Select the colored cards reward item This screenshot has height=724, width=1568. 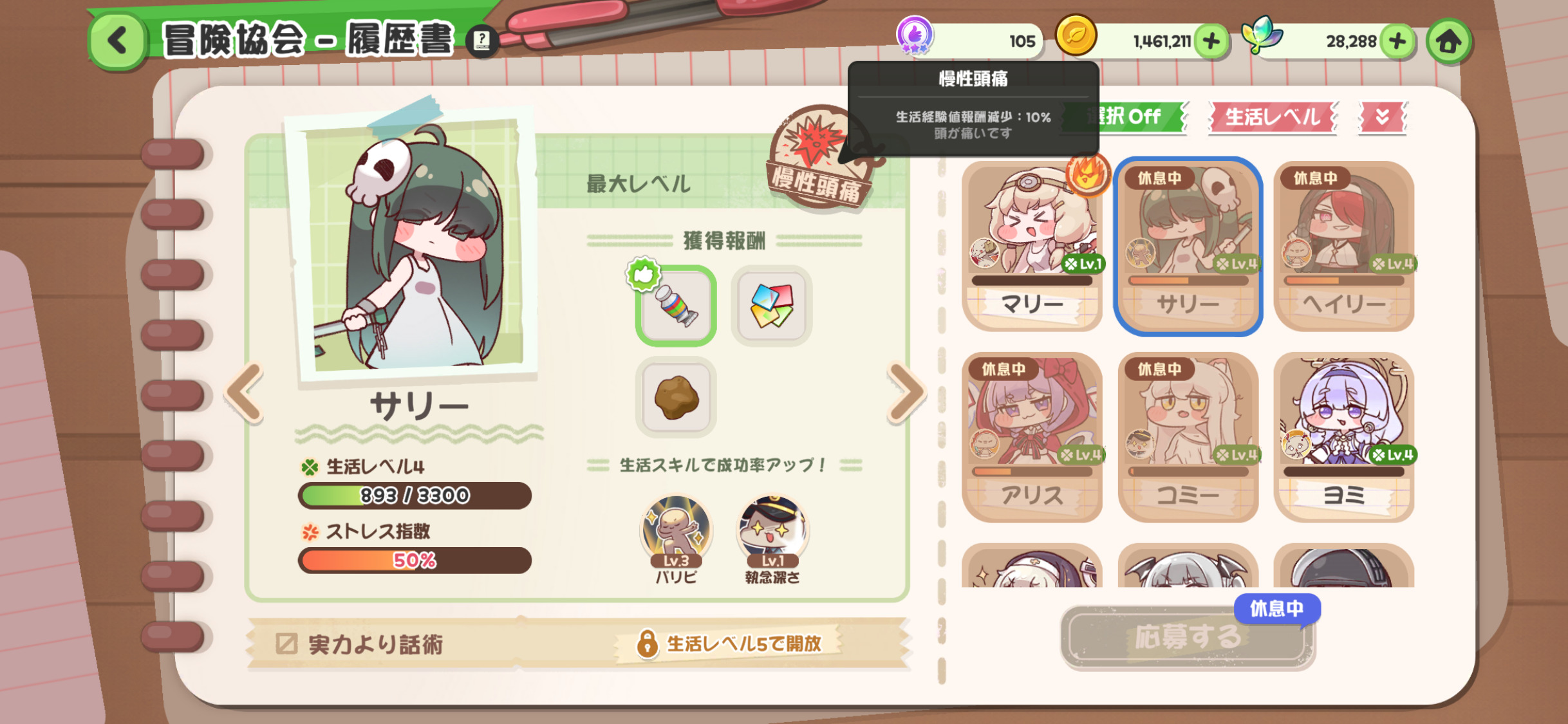click(771, 306)
